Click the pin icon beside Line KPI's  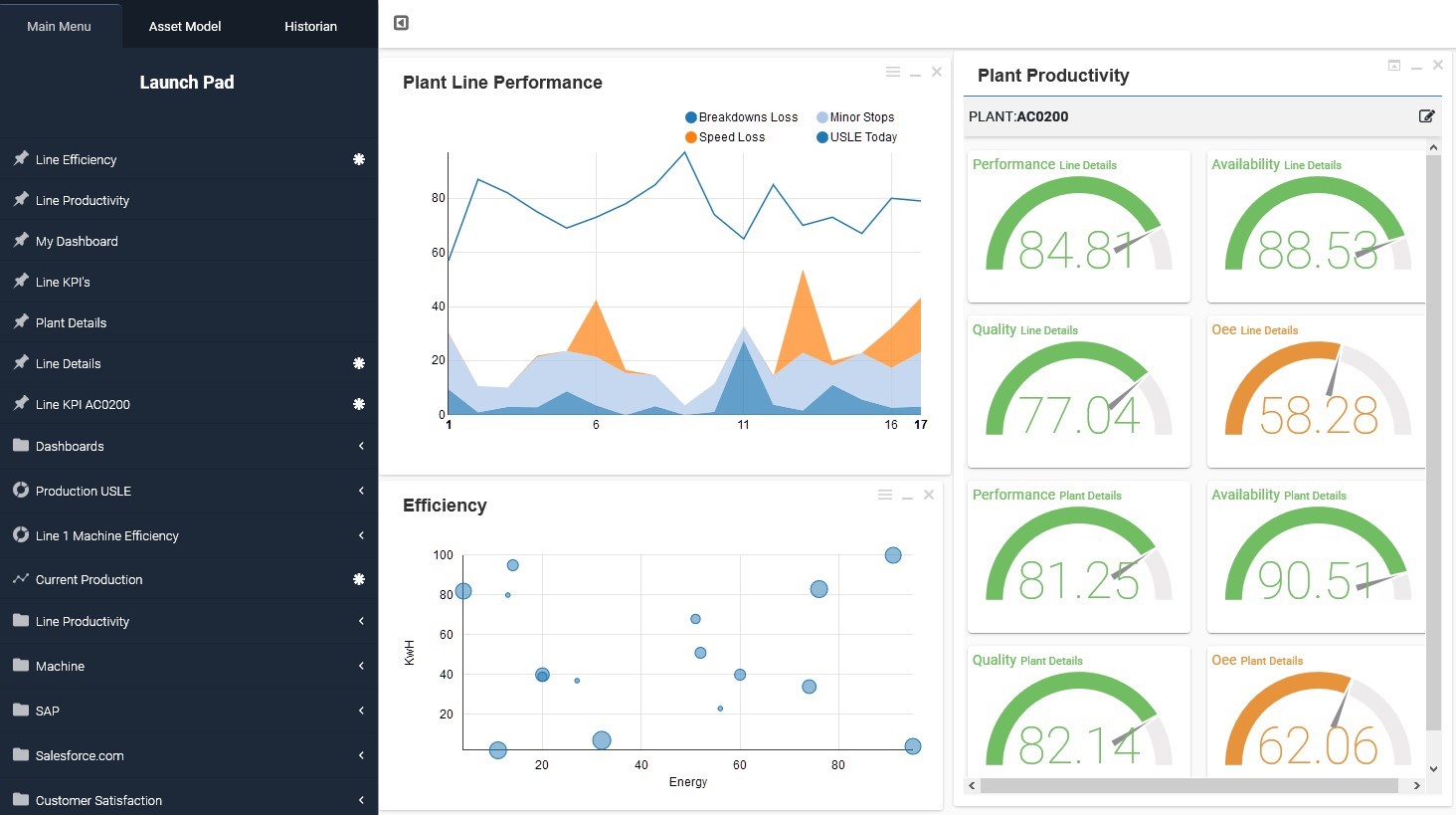pos(20,281)
